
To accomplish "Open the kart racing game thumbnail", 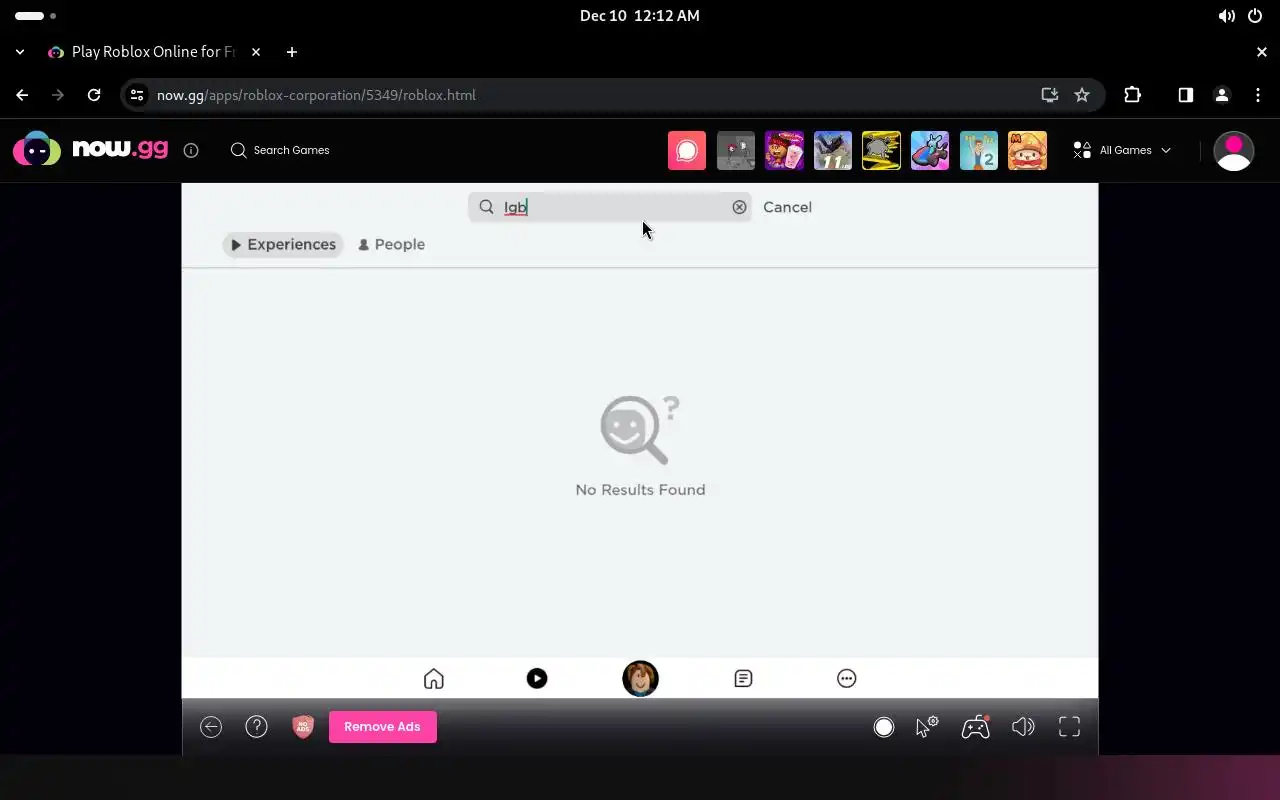I will pos(930,150).
